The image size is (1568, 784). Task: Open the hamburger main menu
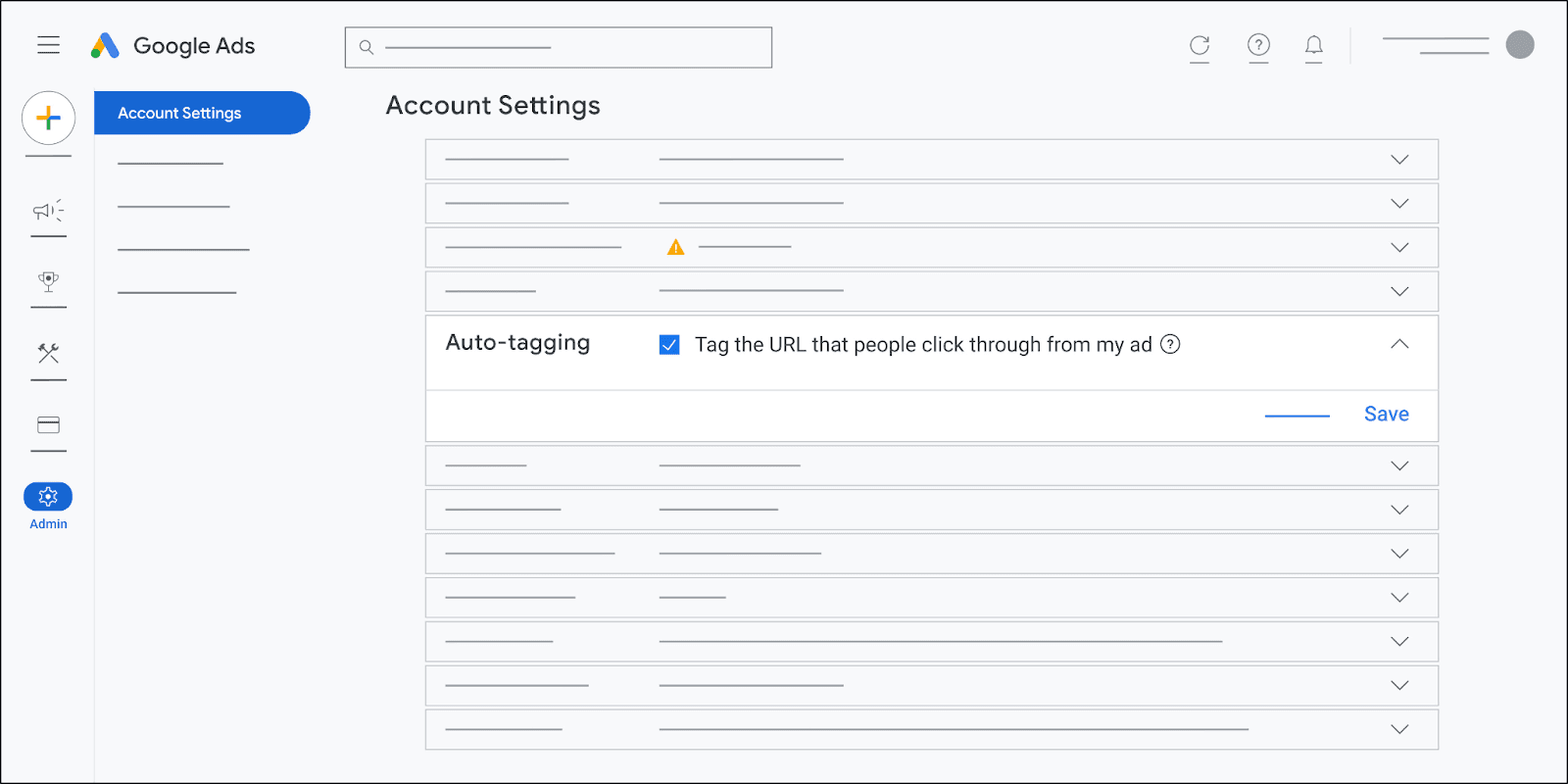point(48,45)
